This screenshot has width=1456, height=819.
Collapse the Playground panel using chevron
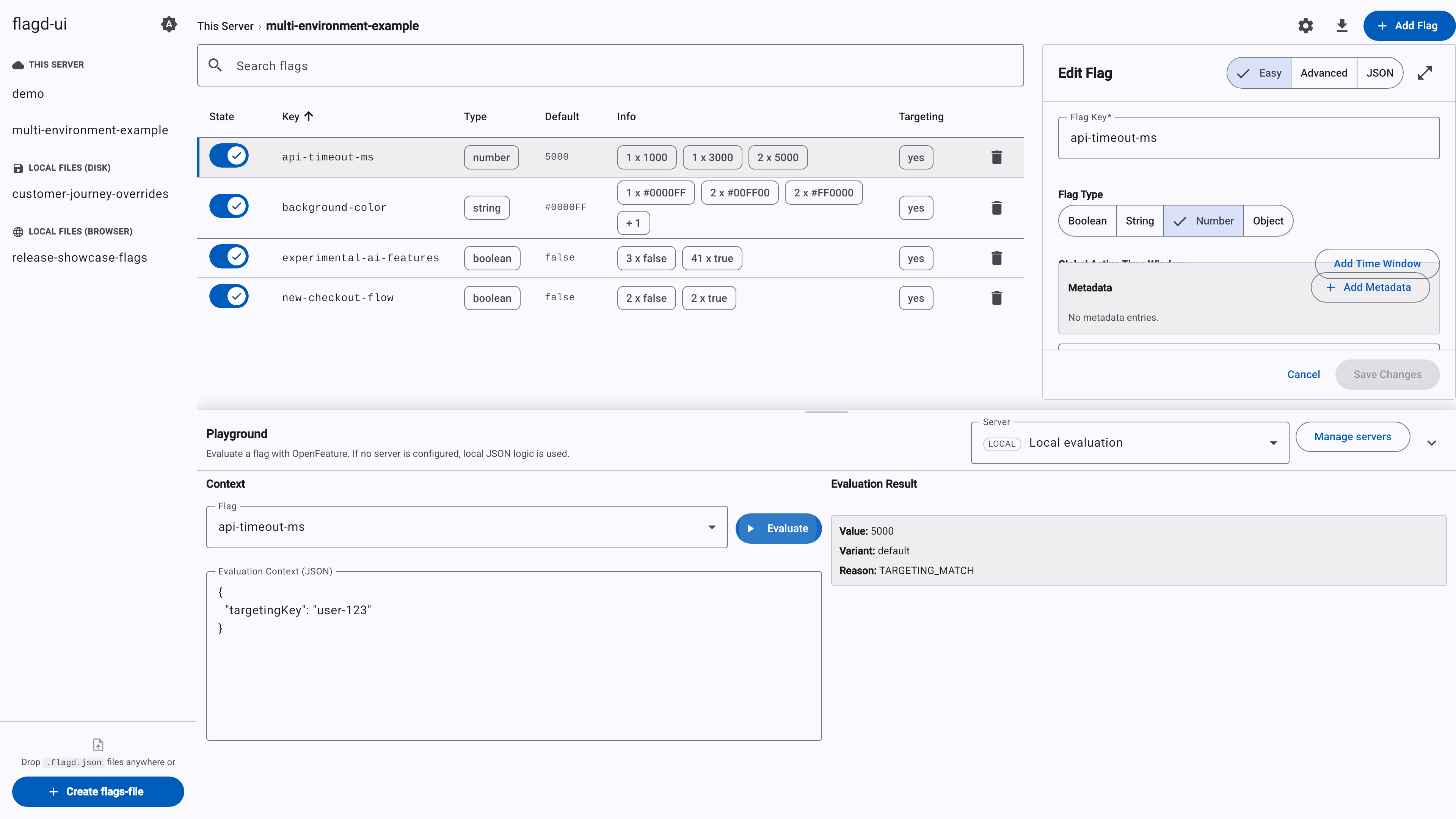point(1431,443)
